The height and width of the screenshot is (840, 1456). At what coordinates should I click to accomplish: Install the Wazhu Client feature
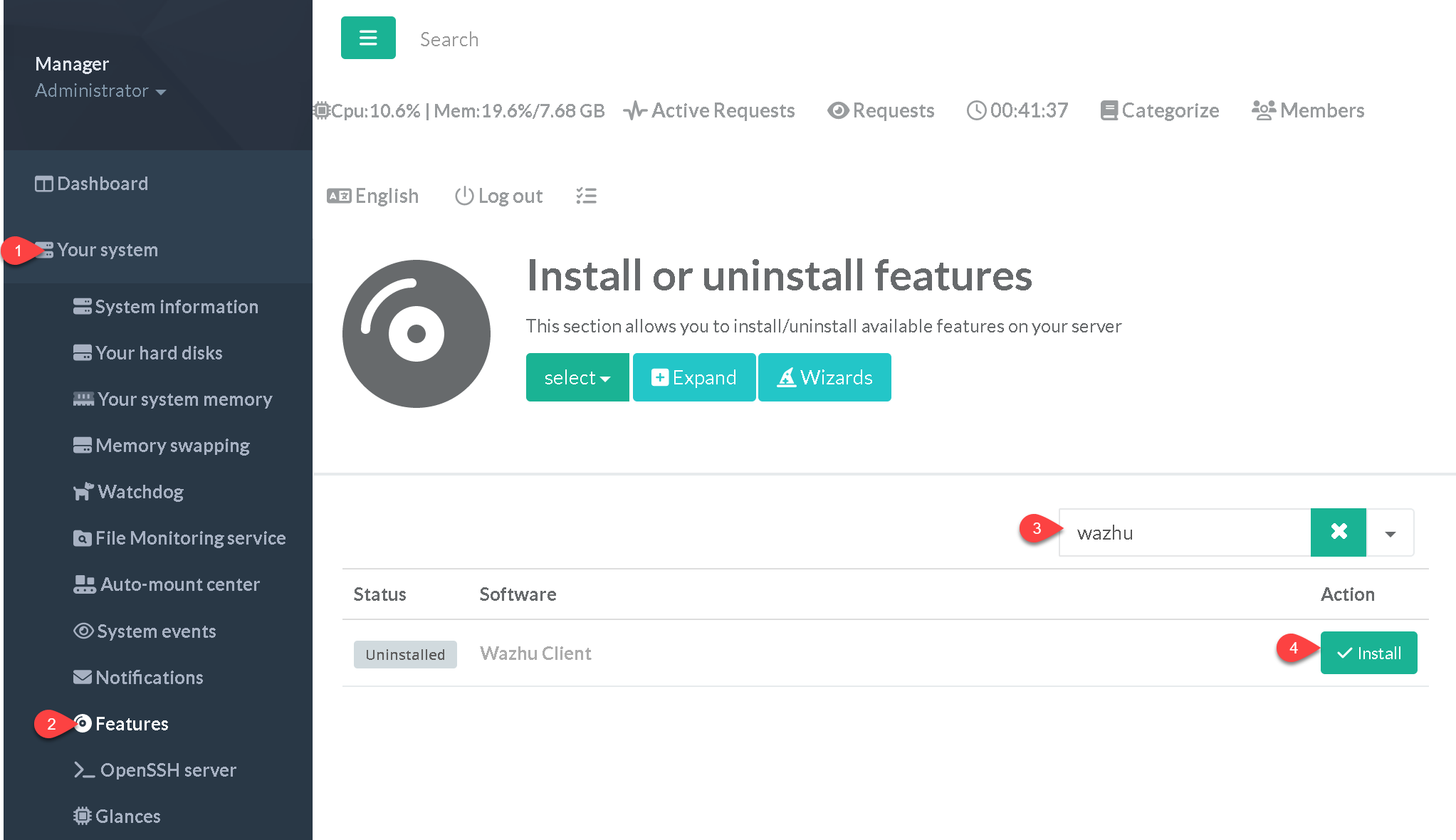[x=1368, y=653]
